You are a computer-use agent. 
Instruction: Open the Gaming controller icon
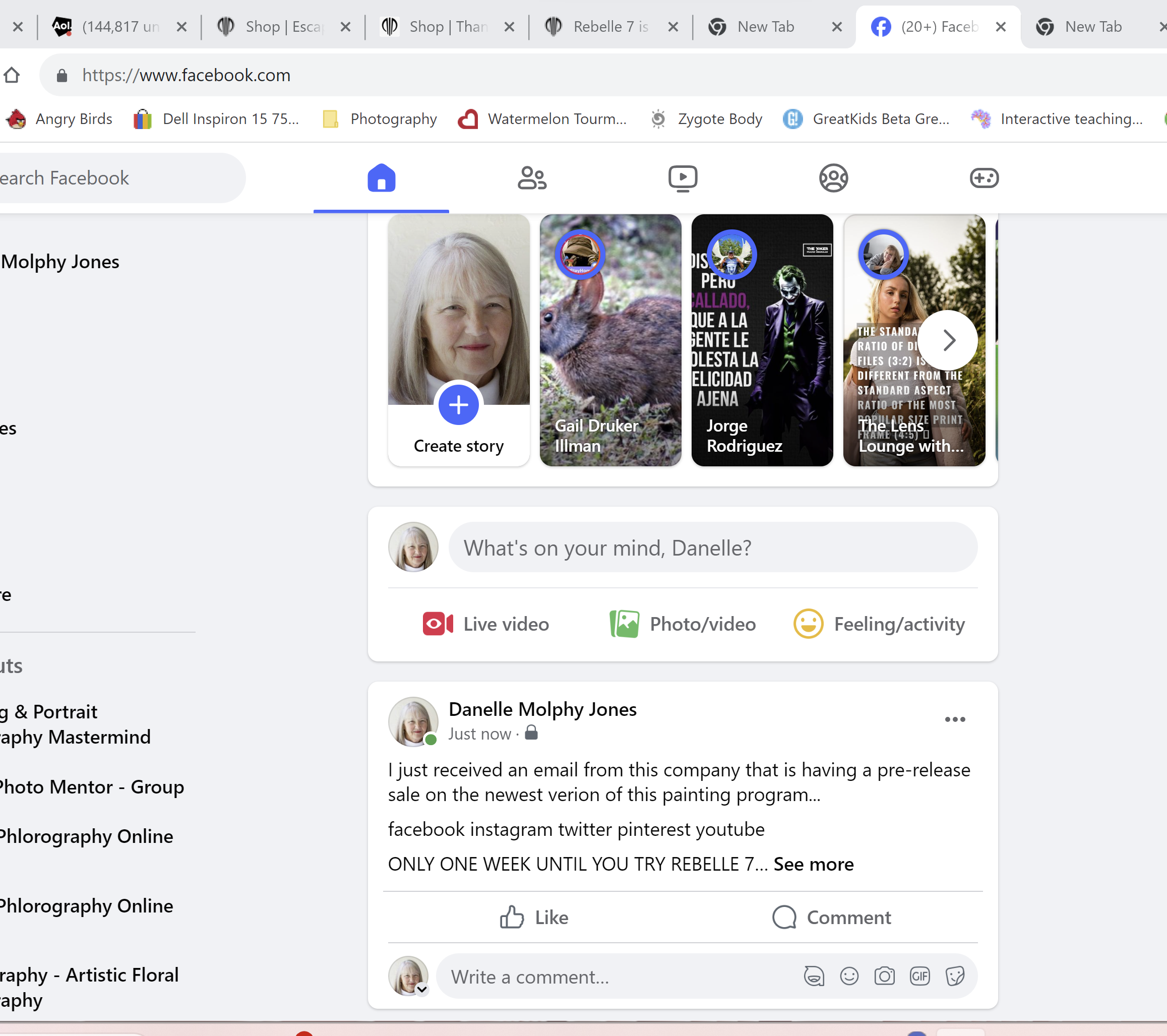984,177
